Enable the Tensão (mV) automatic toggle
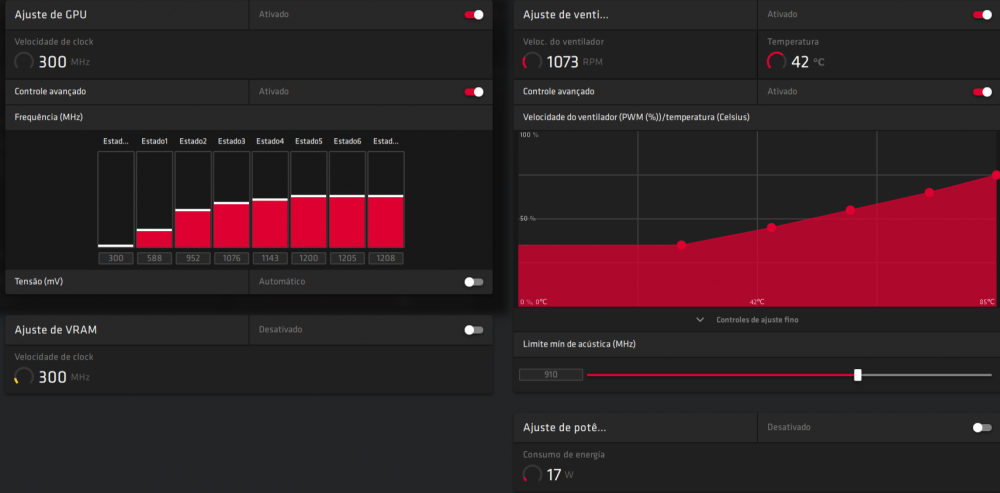Screen dimensions: 1000x493 click(x=474, y=282)
